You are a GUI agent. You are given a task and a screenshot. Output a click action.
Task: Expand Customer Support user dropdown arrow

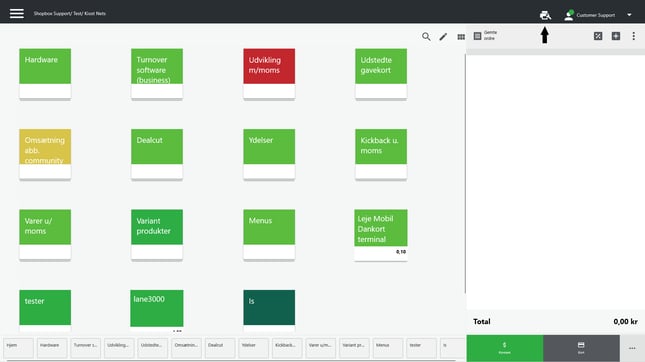click(x=629, y=15)
